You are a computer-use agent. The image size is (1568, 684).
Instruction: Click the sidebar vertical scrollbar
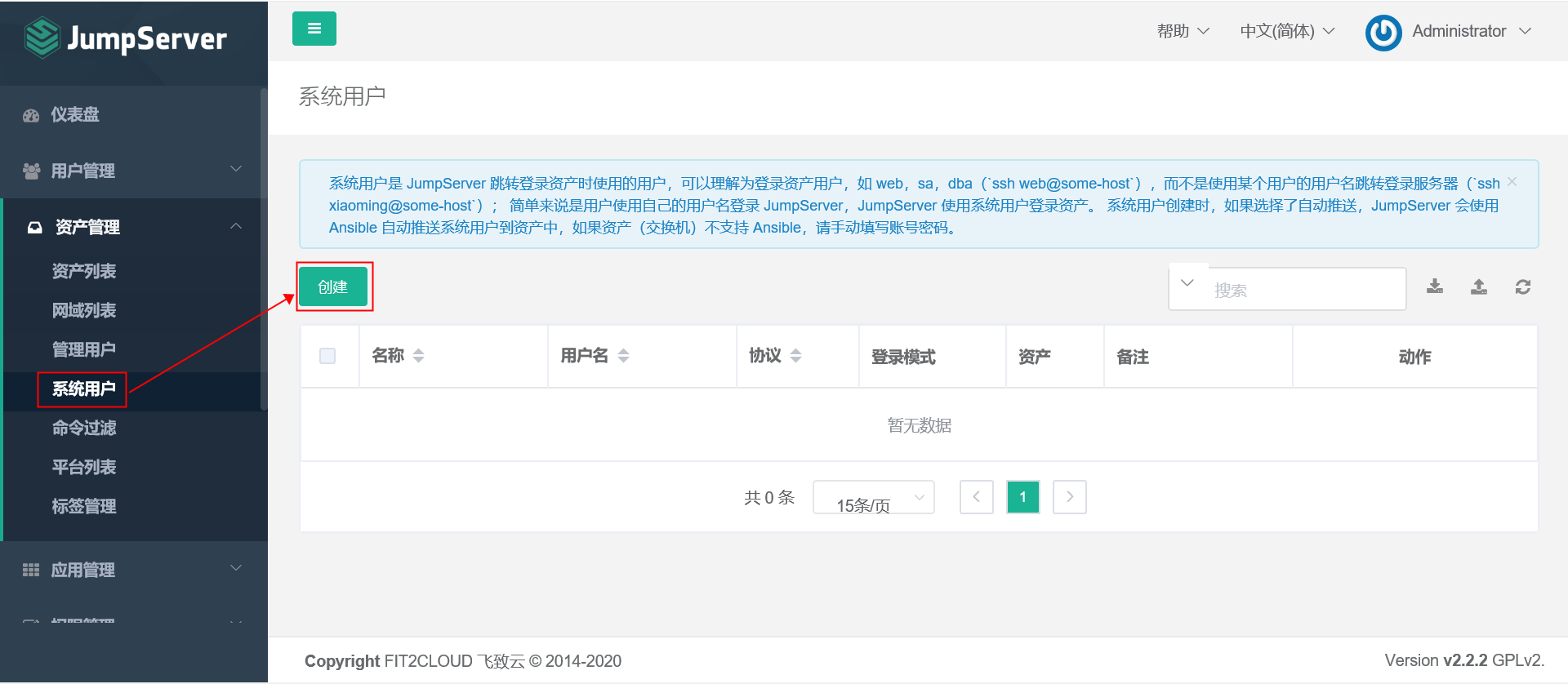pos(263,249)
